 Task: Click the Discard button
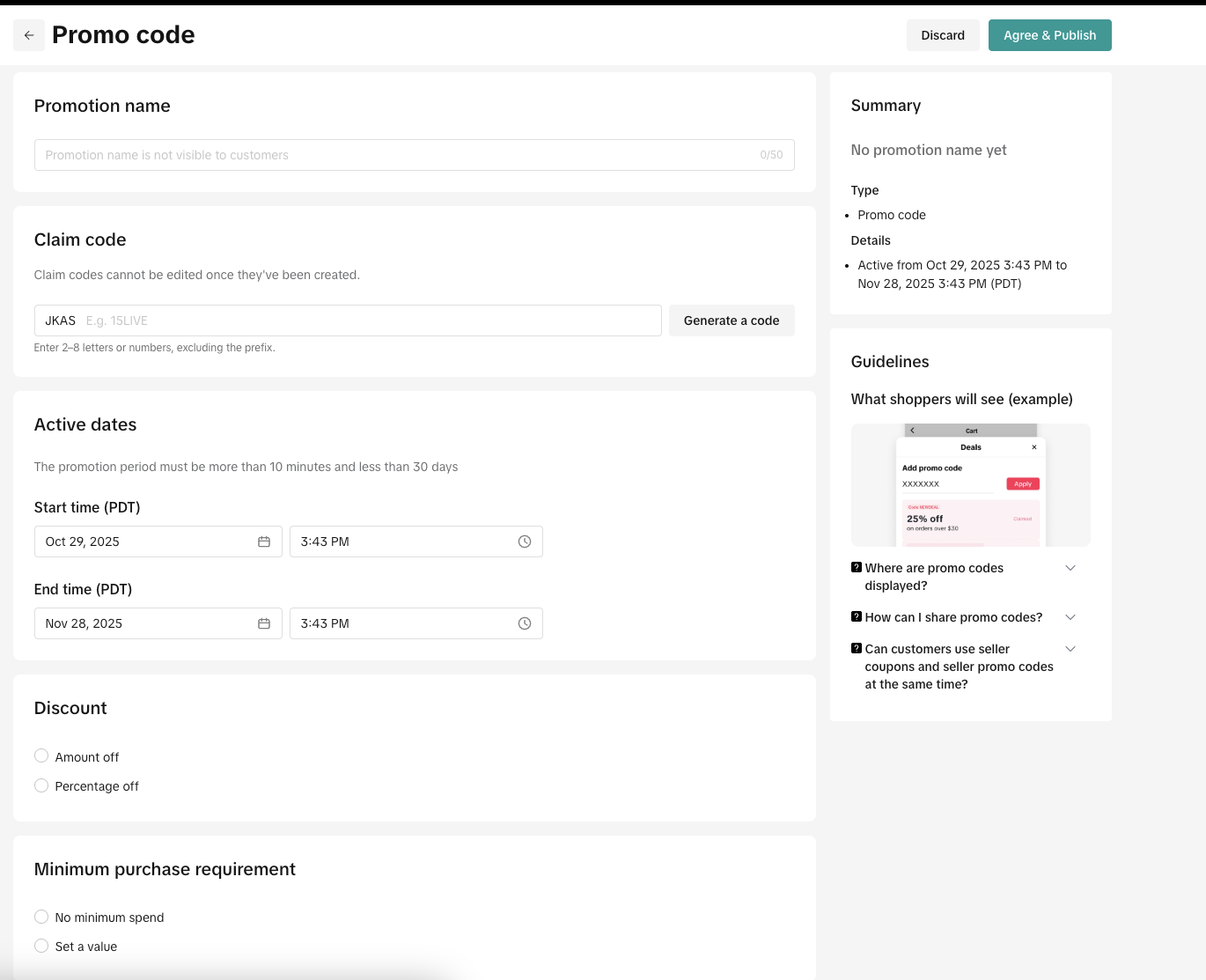pyautogui.click(x=943, y=35)
